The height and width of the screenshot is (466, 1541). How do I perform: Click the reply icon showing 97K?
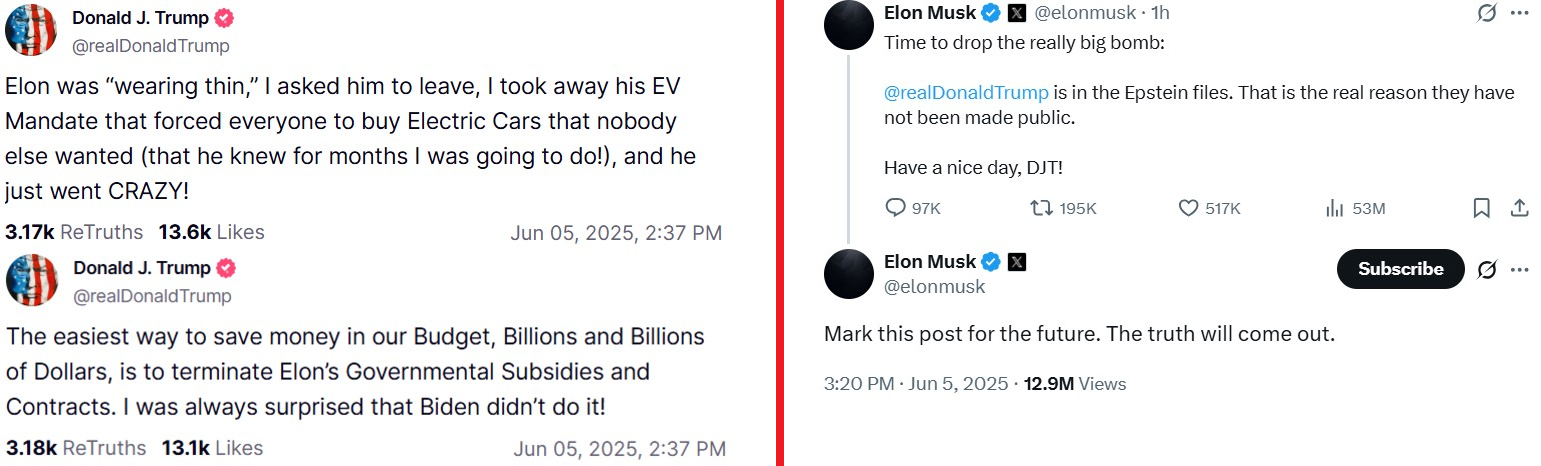tap(896, 208)
